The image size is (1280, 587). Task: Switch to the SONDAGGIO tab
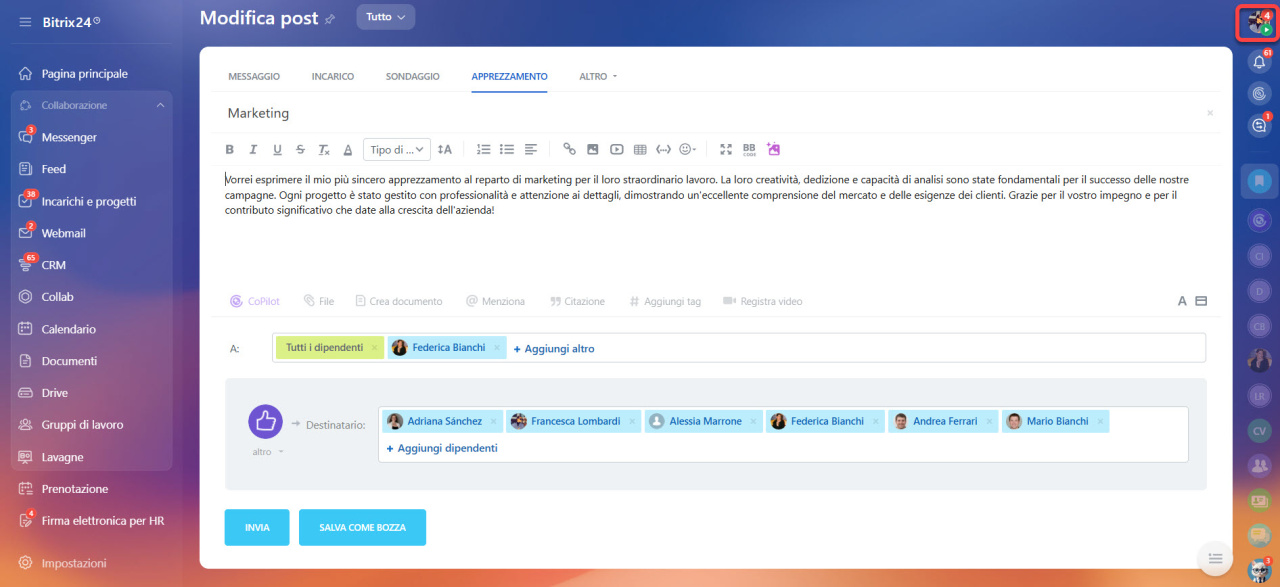pos(412,76)
